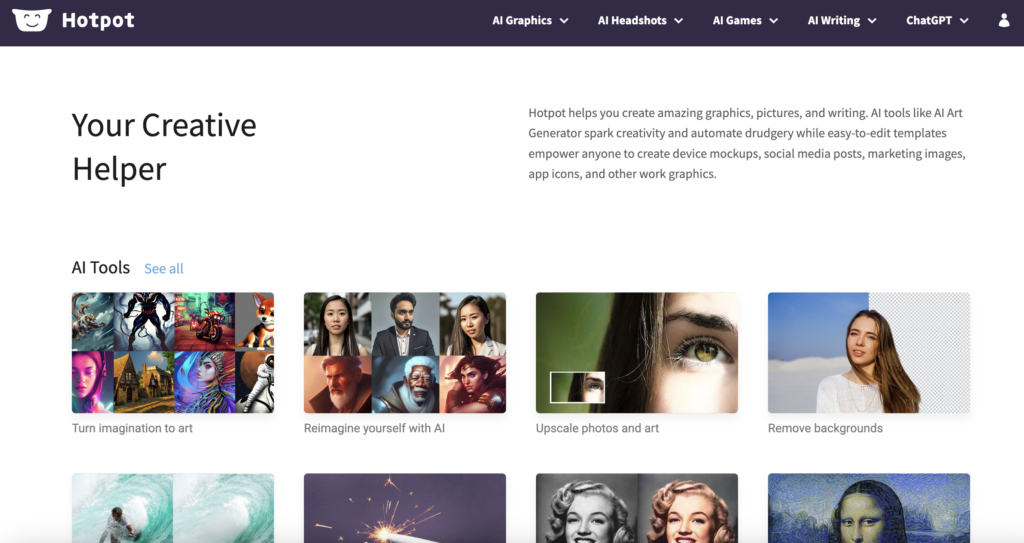Expand the AI Graphics dropdown menu
The image size is (1024, 543).
click(x=530, y=20)
